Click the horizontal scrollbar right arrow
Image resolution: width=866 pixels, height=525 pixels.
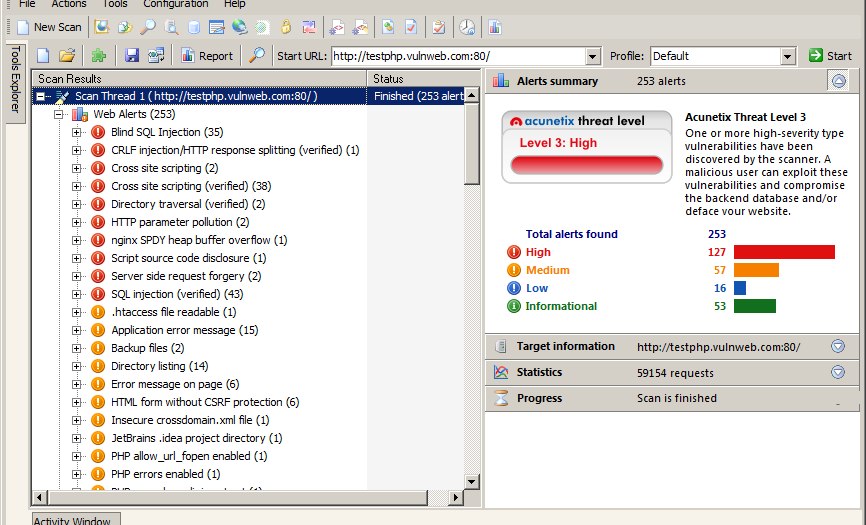tap(456, 497)
